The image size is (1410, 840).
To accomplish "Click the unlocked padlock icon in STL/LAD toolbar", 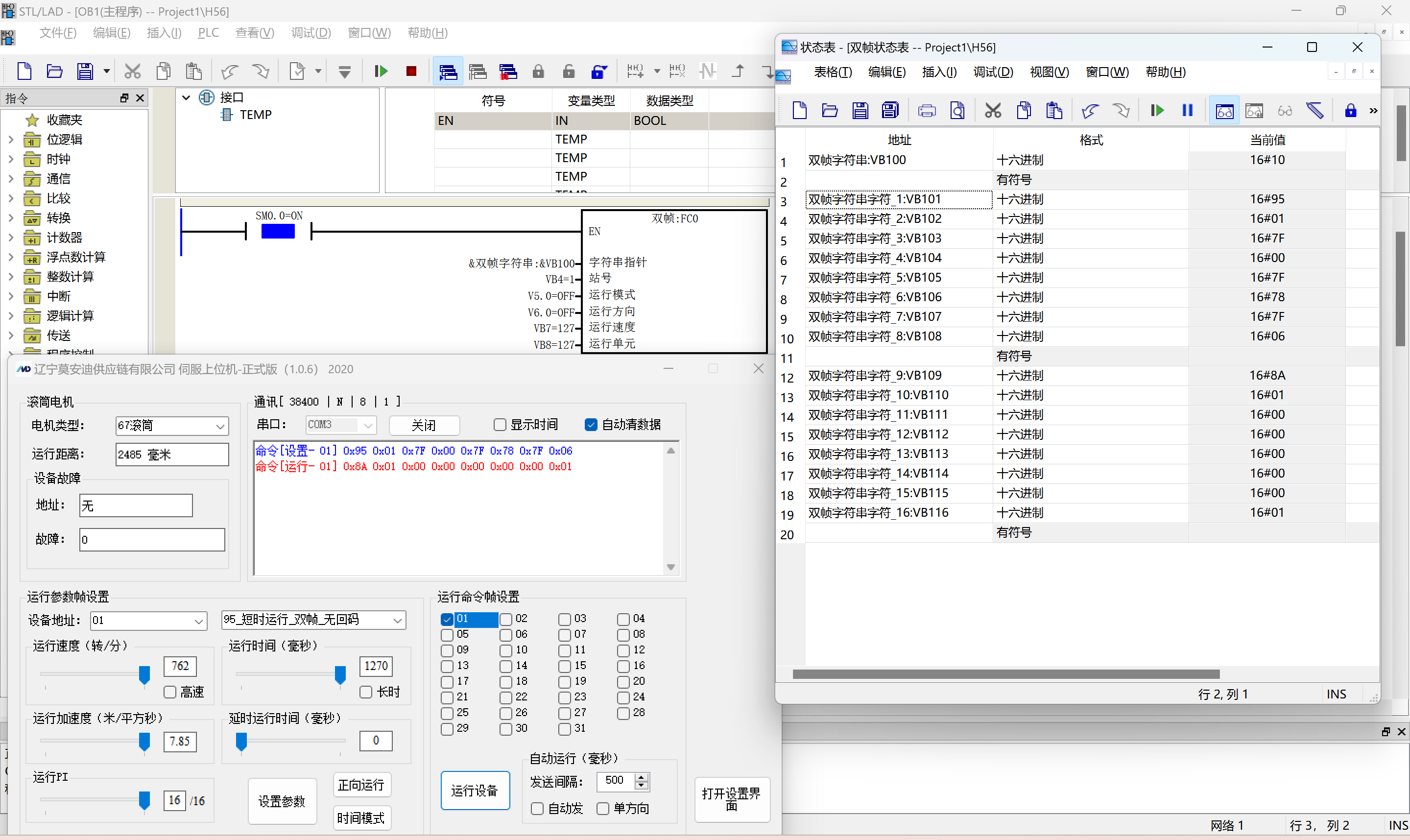I will coord(569,72).
